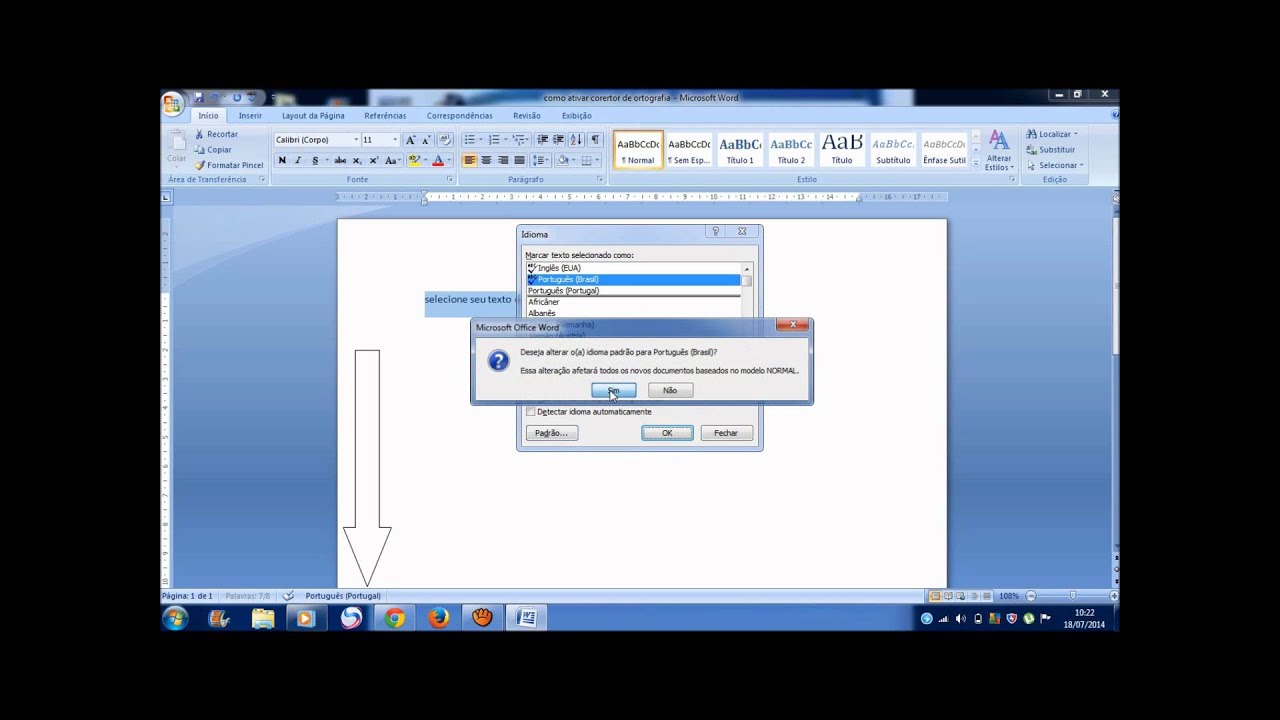Open font size dropdown showing 11
The image size is (1280, 720).
[x=395, y=140]
